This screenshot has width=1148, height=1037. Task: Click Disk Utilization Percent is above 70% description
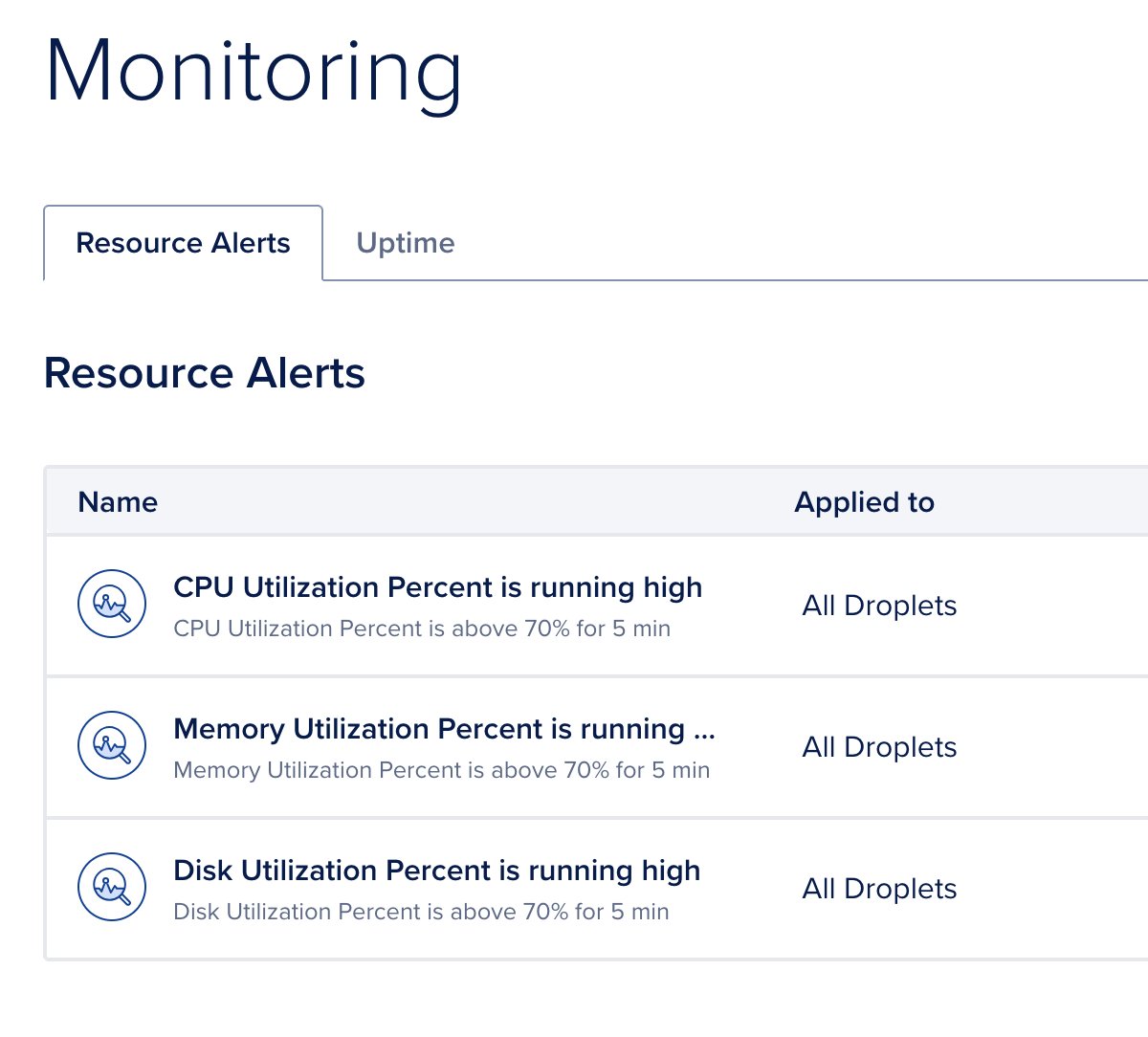pos(421,912)
